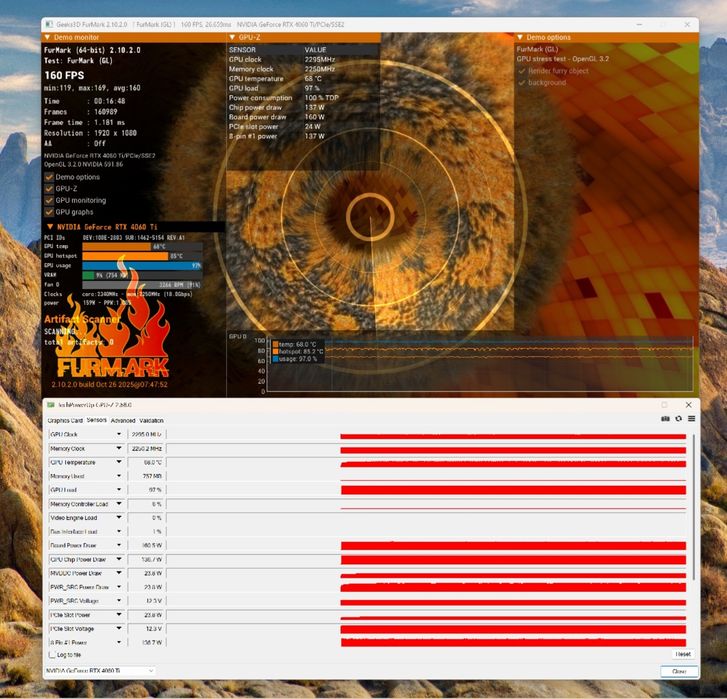The height and width of the screenshot is (699, 727).
Task: Open the PCIe Slot Voltage dropdown
Action: tap(119, 629)
